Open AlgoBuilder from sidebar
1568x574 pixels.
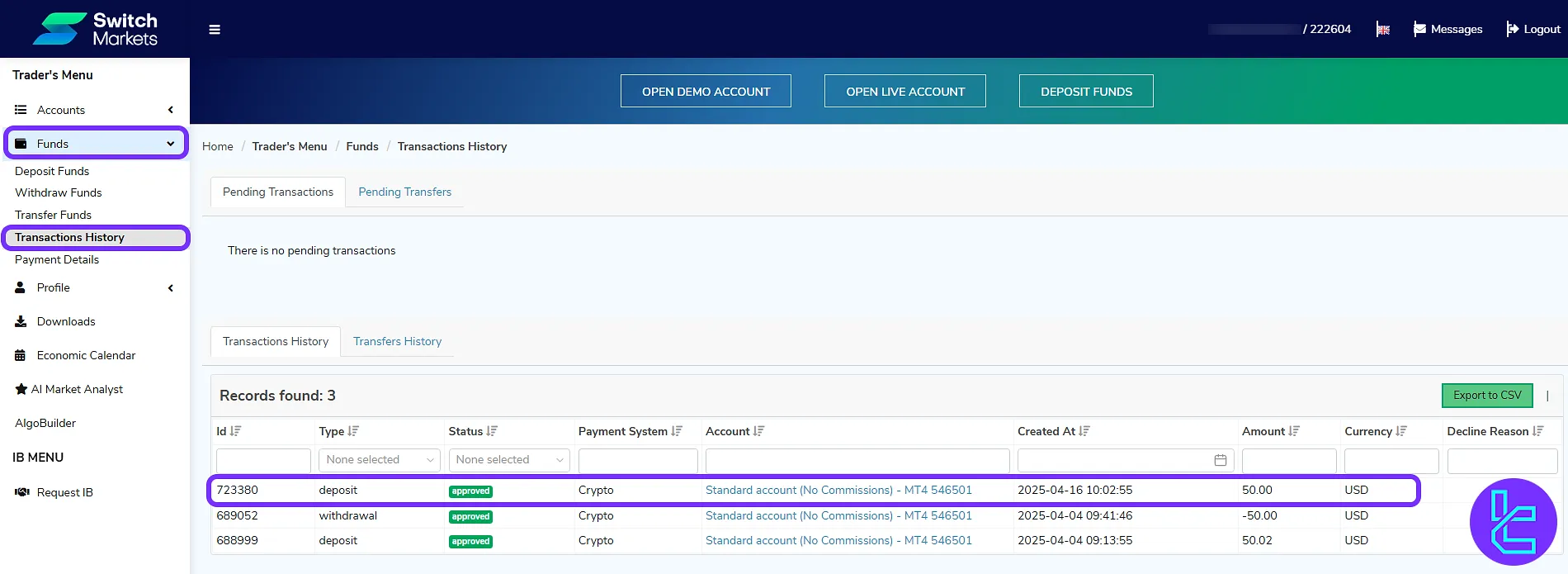pos(45,423)
